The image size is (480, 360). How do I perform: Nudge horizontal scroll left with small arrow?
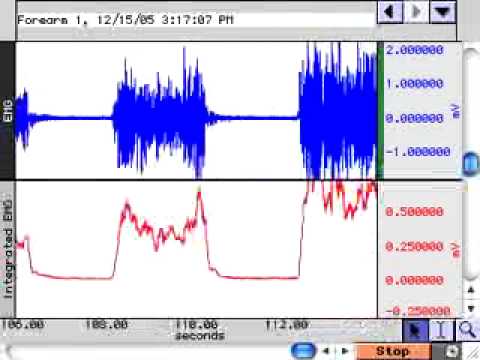pyautogui.click(x=326, y=351)
